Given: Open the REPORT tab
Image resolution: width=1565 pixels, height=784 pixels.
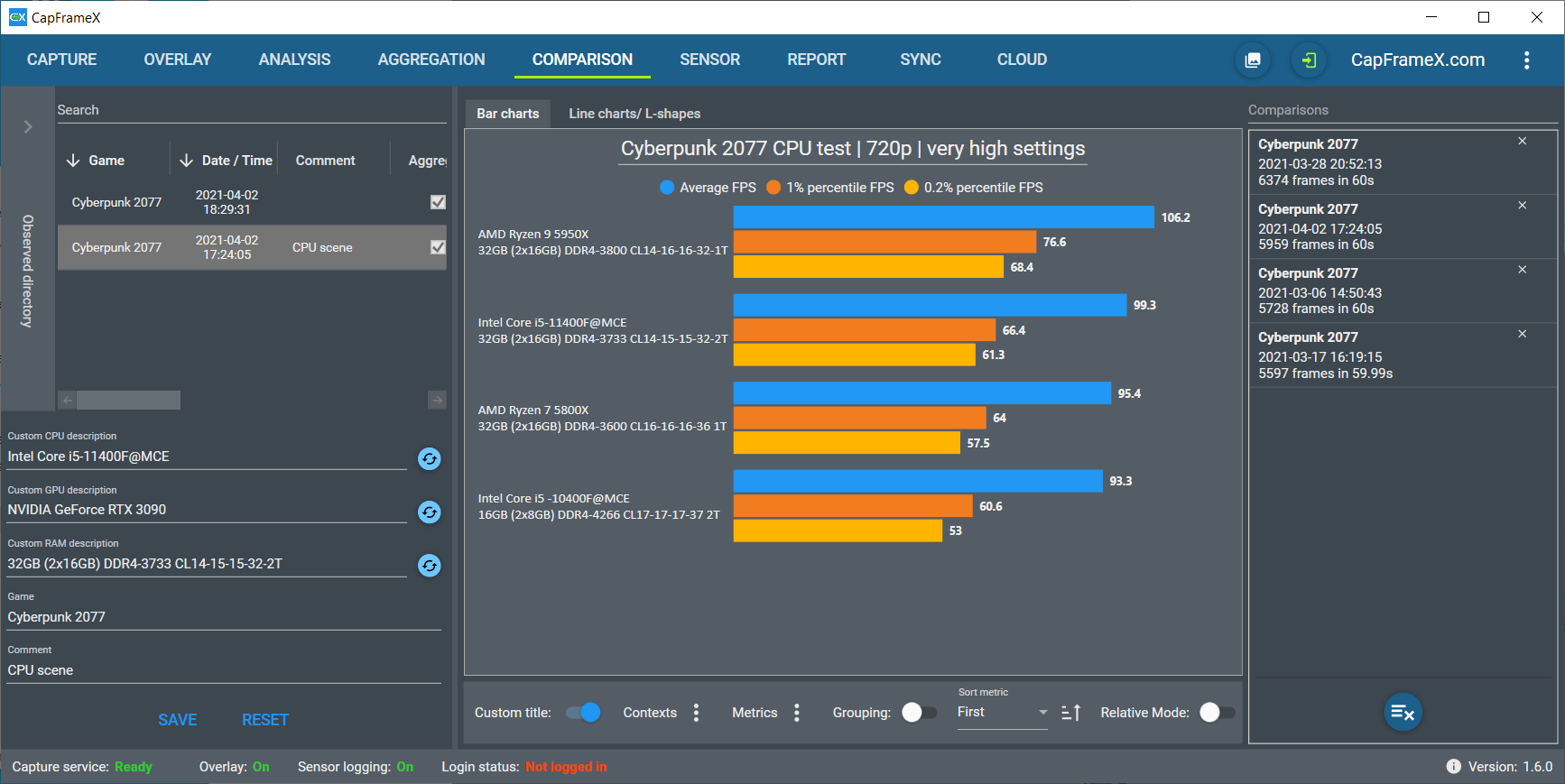Looking at the screenshot, I should [816, 60].
